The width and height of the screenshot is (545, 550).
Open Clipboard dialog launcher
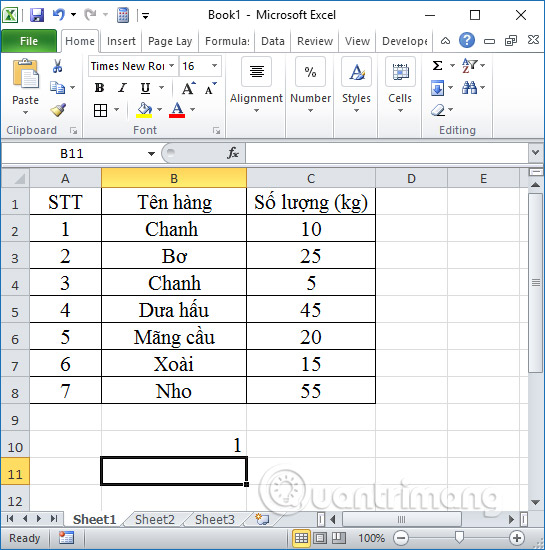tap(73, 130)
